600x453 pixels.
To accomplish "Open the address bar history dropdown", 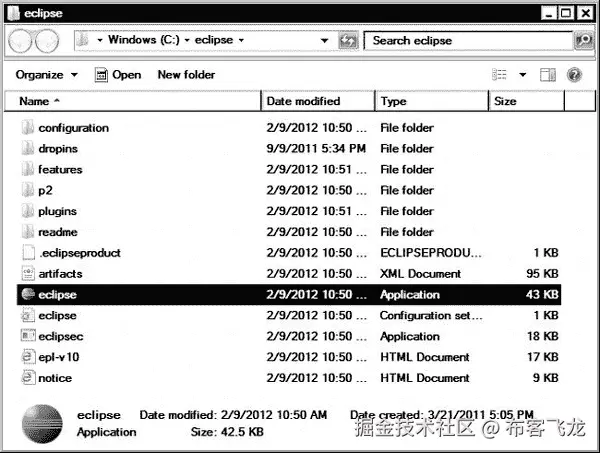I will click(x=324, y=40).
